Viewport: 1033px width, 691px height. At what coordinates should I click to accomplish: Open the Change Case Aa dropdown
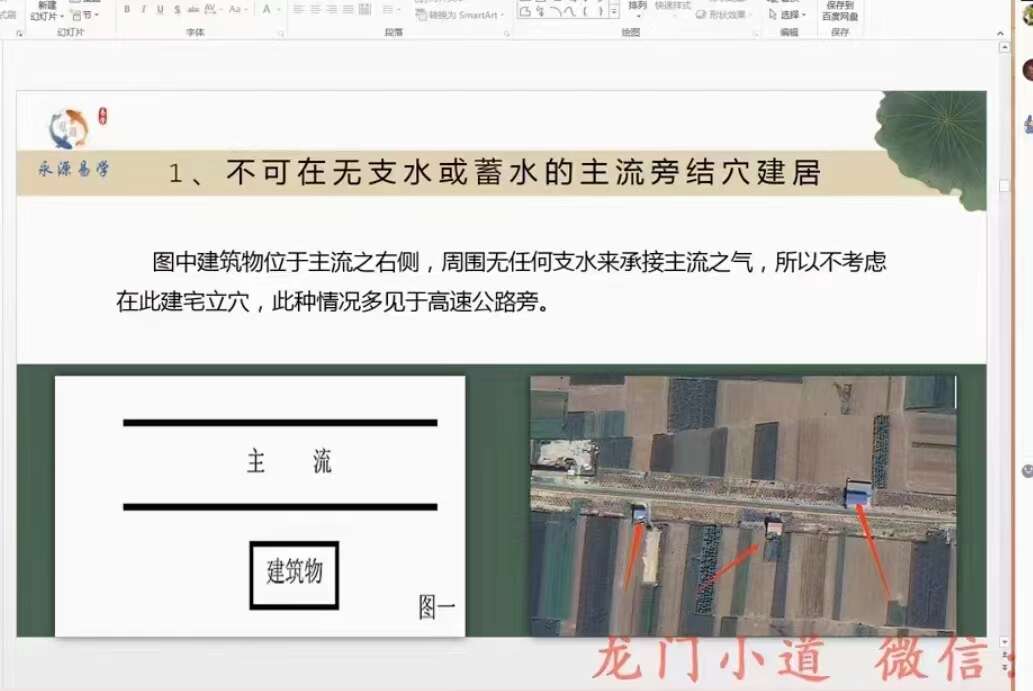(237, 10)
